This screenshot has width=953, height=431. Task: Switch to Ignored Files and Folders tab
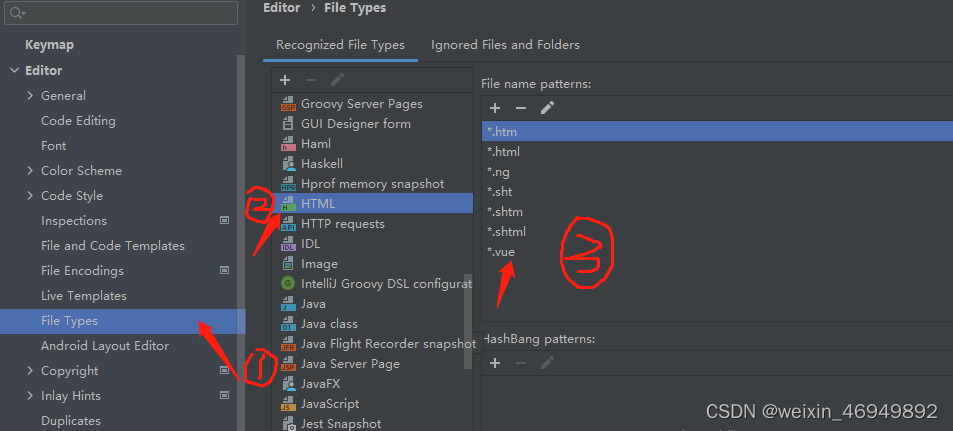click(505, 45)
